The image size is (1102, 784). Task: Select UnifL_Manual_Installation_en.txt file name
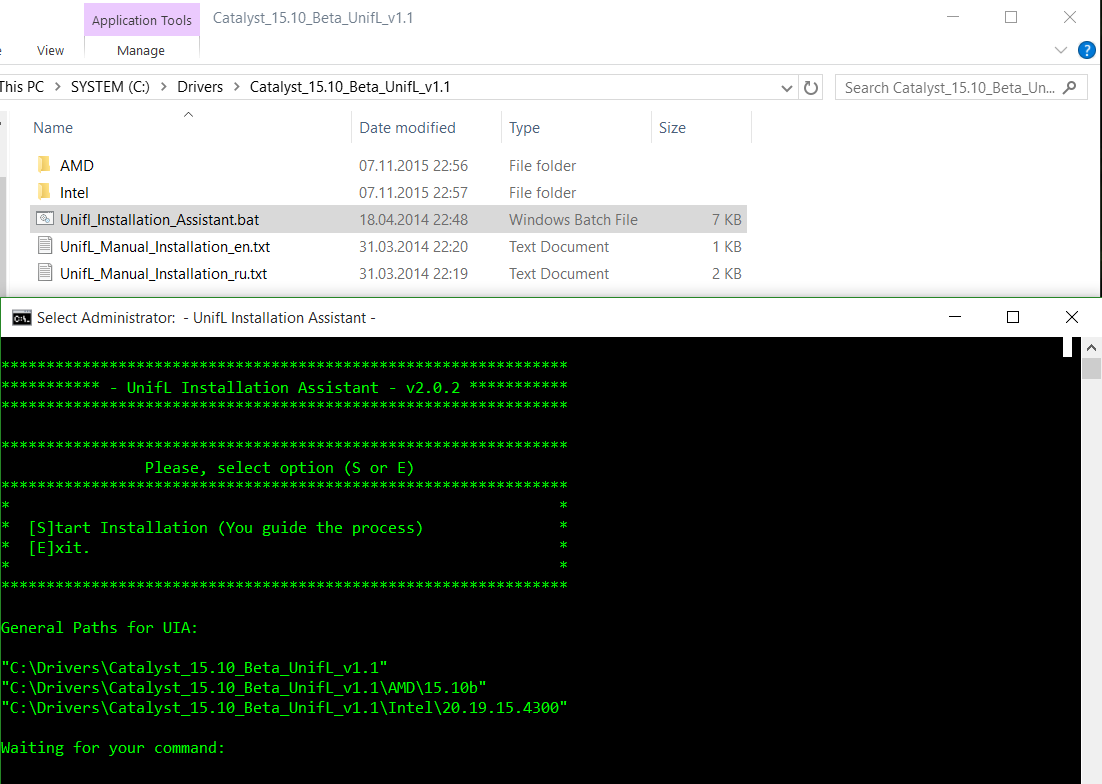click(x=165, y=246)
